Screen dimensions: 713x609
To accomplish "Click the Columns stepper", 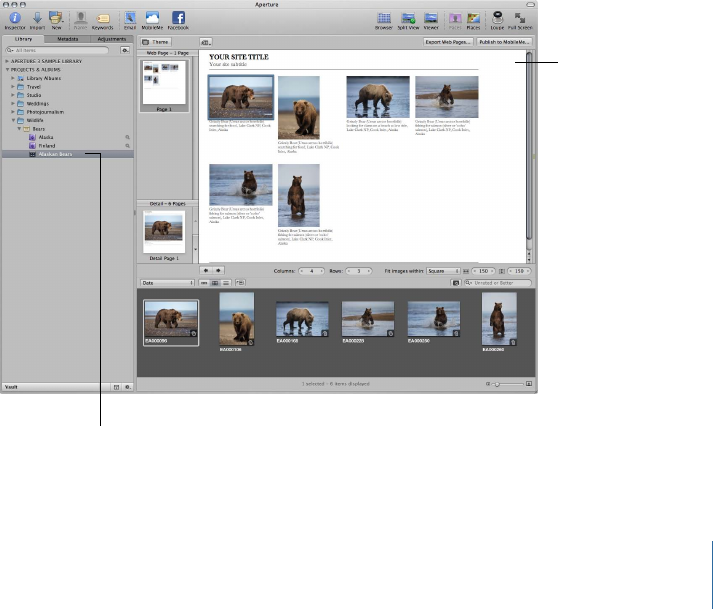I will click(x=311, y=271).
